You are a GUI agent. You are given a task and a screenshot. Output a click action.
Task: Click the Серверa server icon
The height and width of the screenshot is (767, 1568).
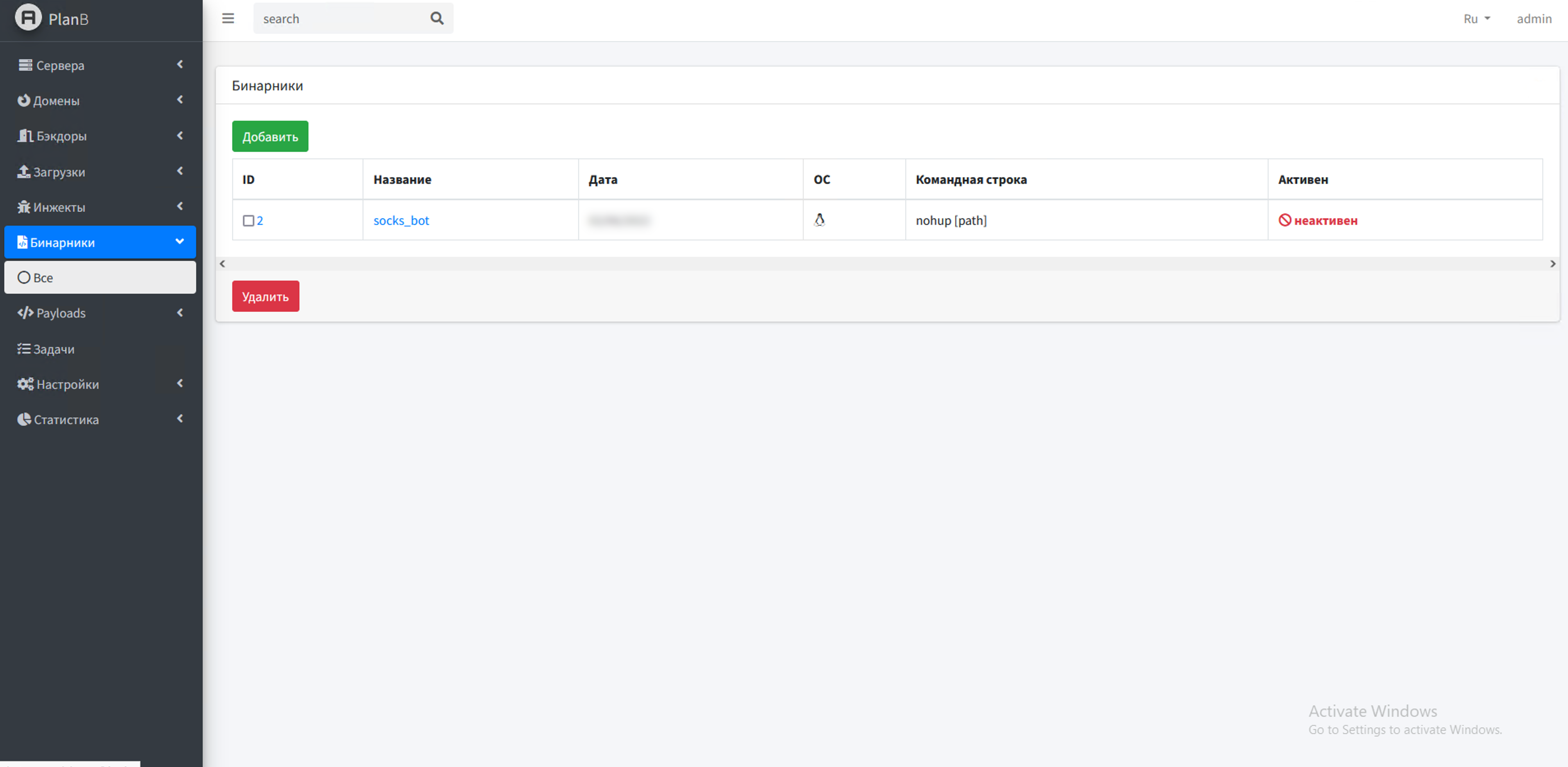click(25, 64)
